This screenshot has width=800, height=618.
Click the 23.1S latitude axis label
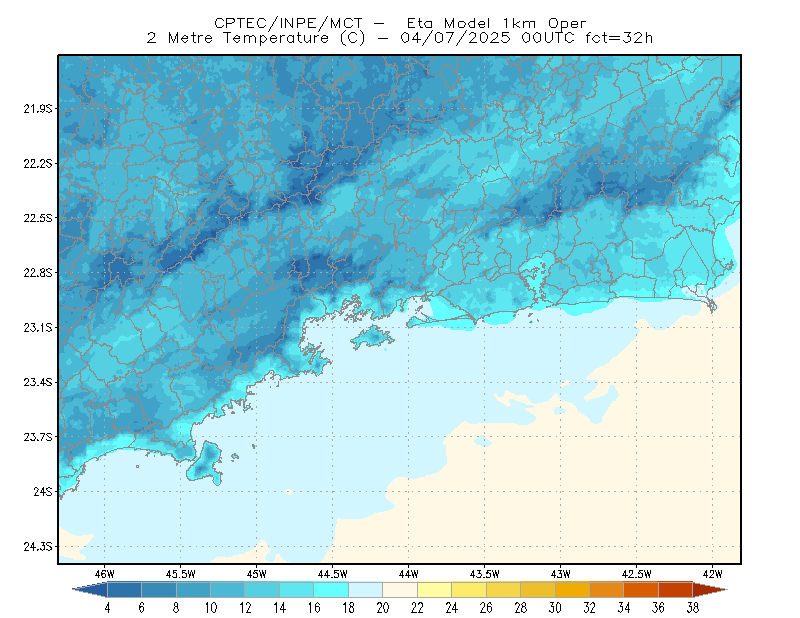[x=38, y=327]
